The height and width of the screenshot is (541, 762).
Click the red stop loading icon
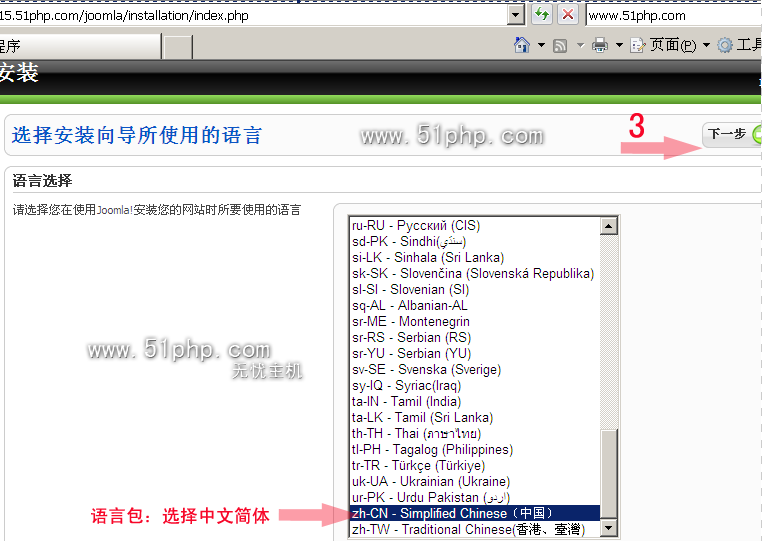tap(567, 14)
